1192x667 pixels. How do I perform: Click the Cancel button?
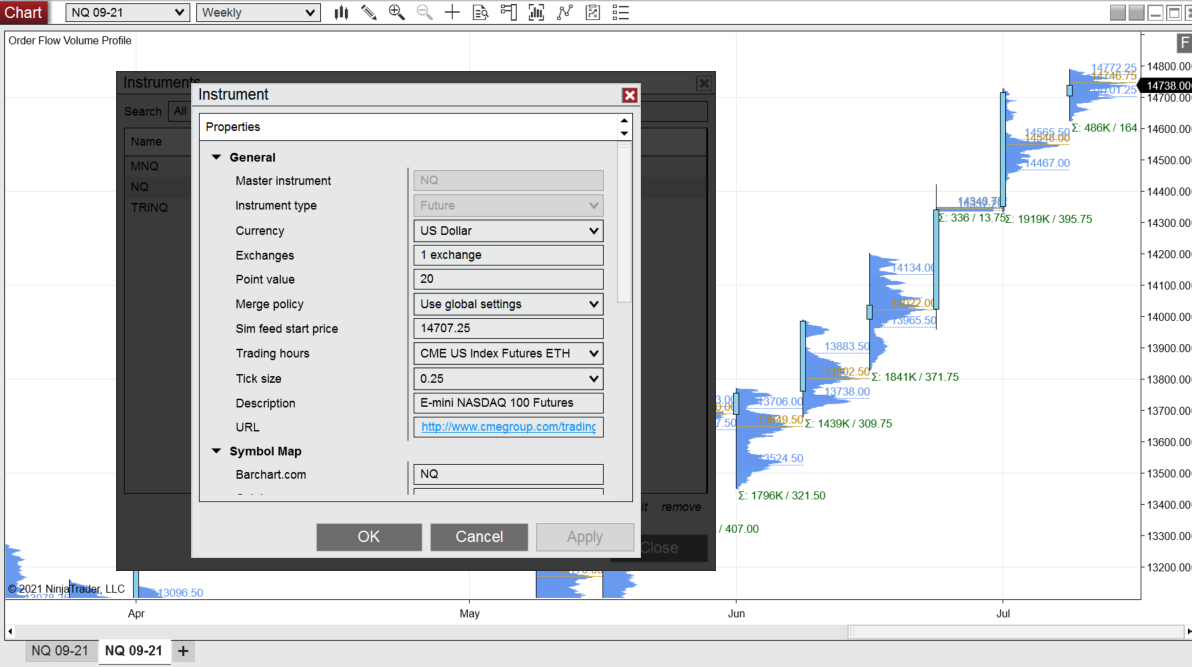[479, 537]
